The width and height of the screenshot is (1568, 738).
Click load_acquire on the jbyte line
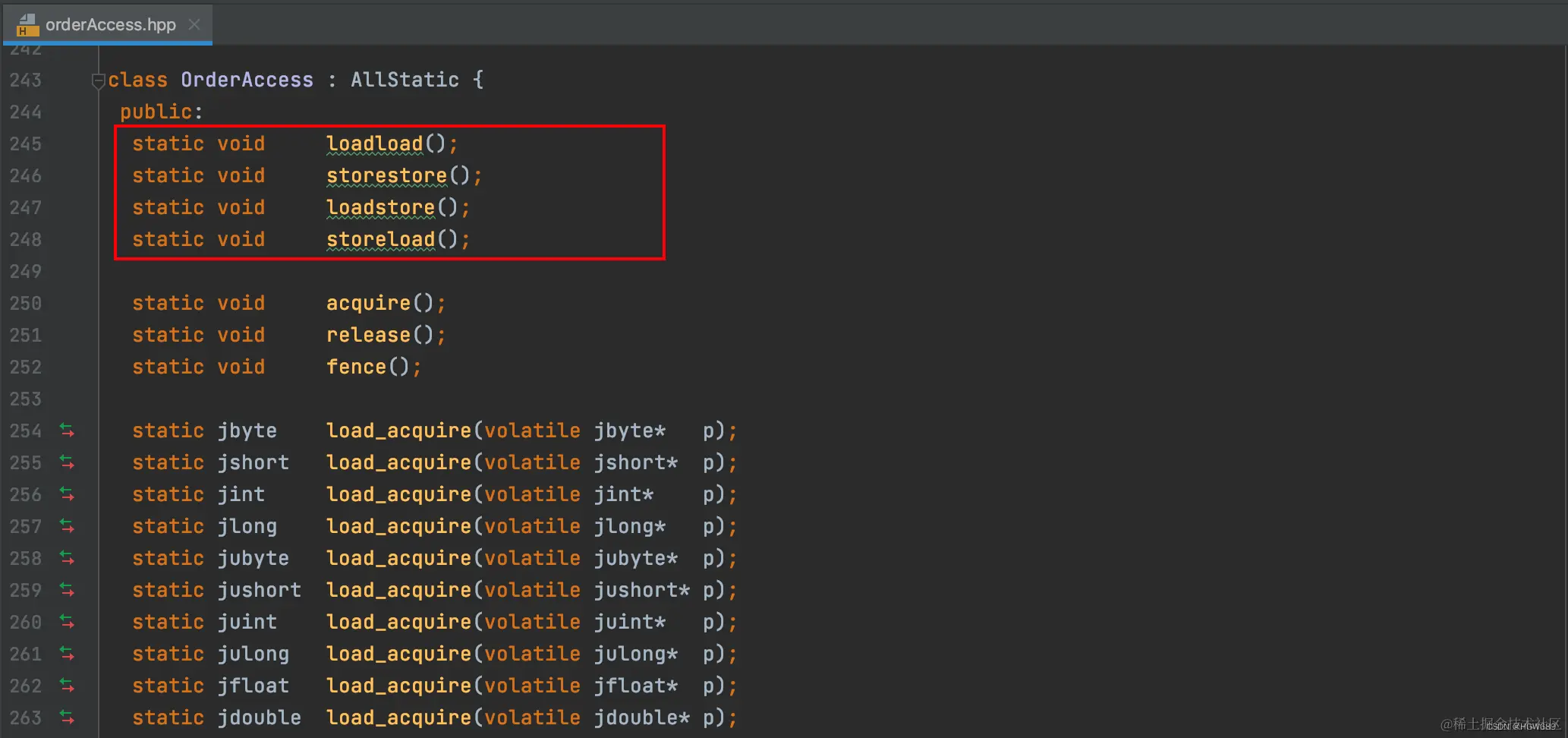pyautogui.click(x=399, y=430)
